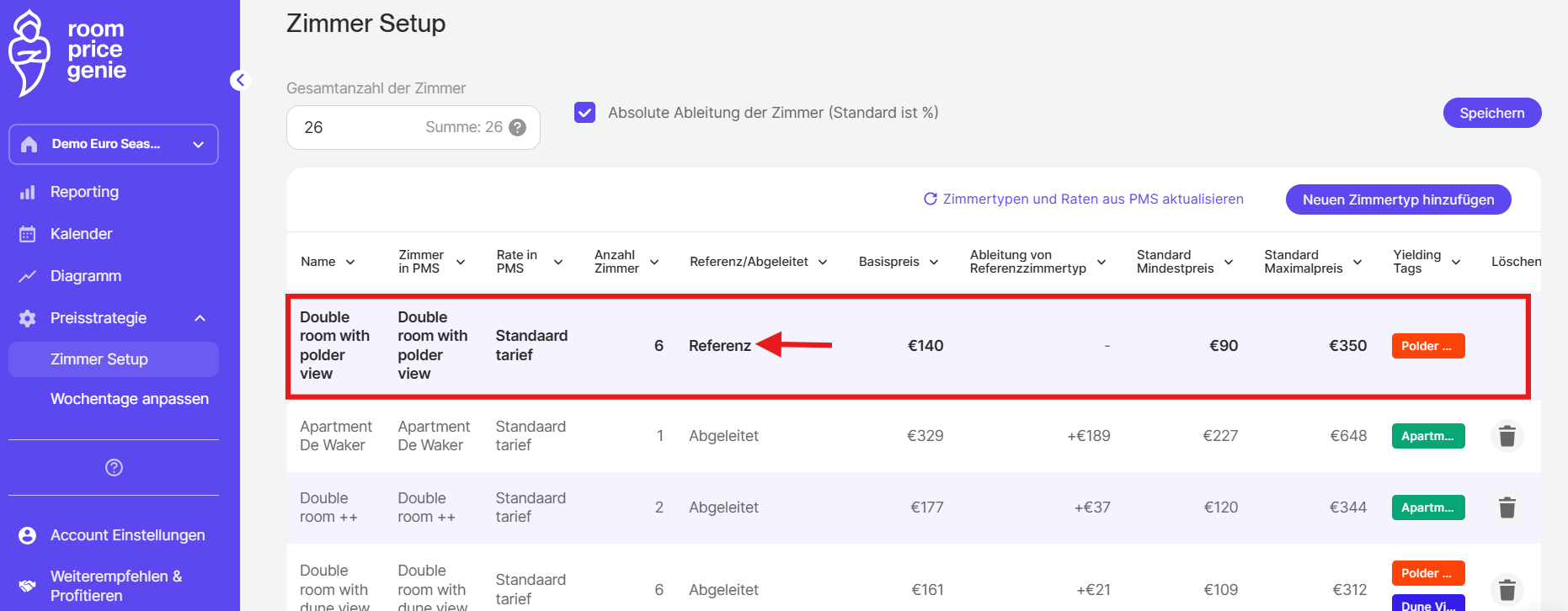Screen dimensions: 1568x611
Task: Open the Kalender page
Action: point(81,234)
